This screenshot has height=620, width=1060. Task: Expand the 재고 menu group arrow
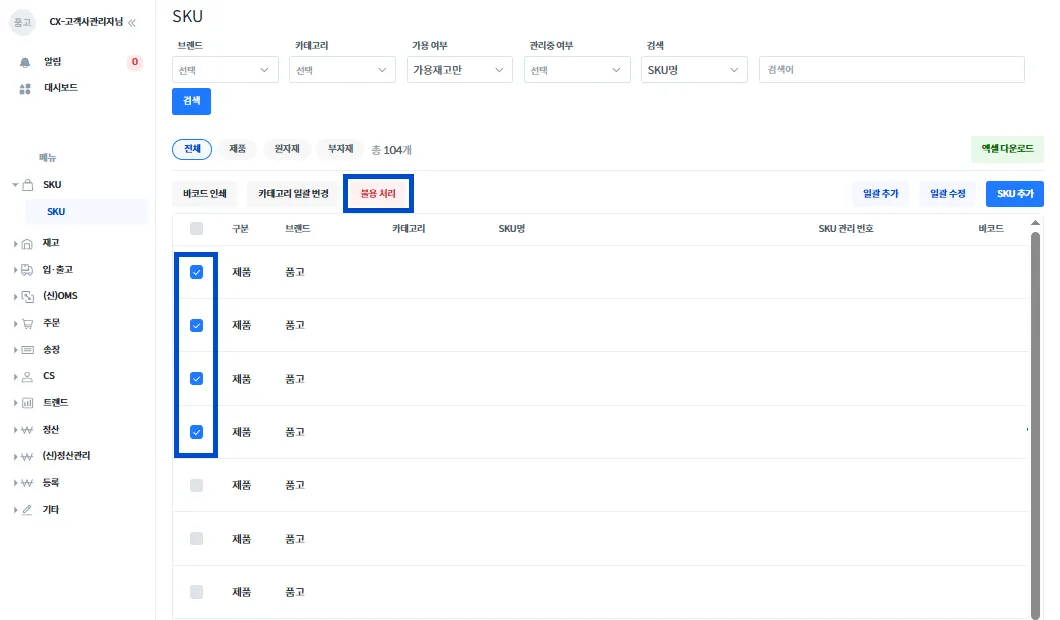pos(15,243)
